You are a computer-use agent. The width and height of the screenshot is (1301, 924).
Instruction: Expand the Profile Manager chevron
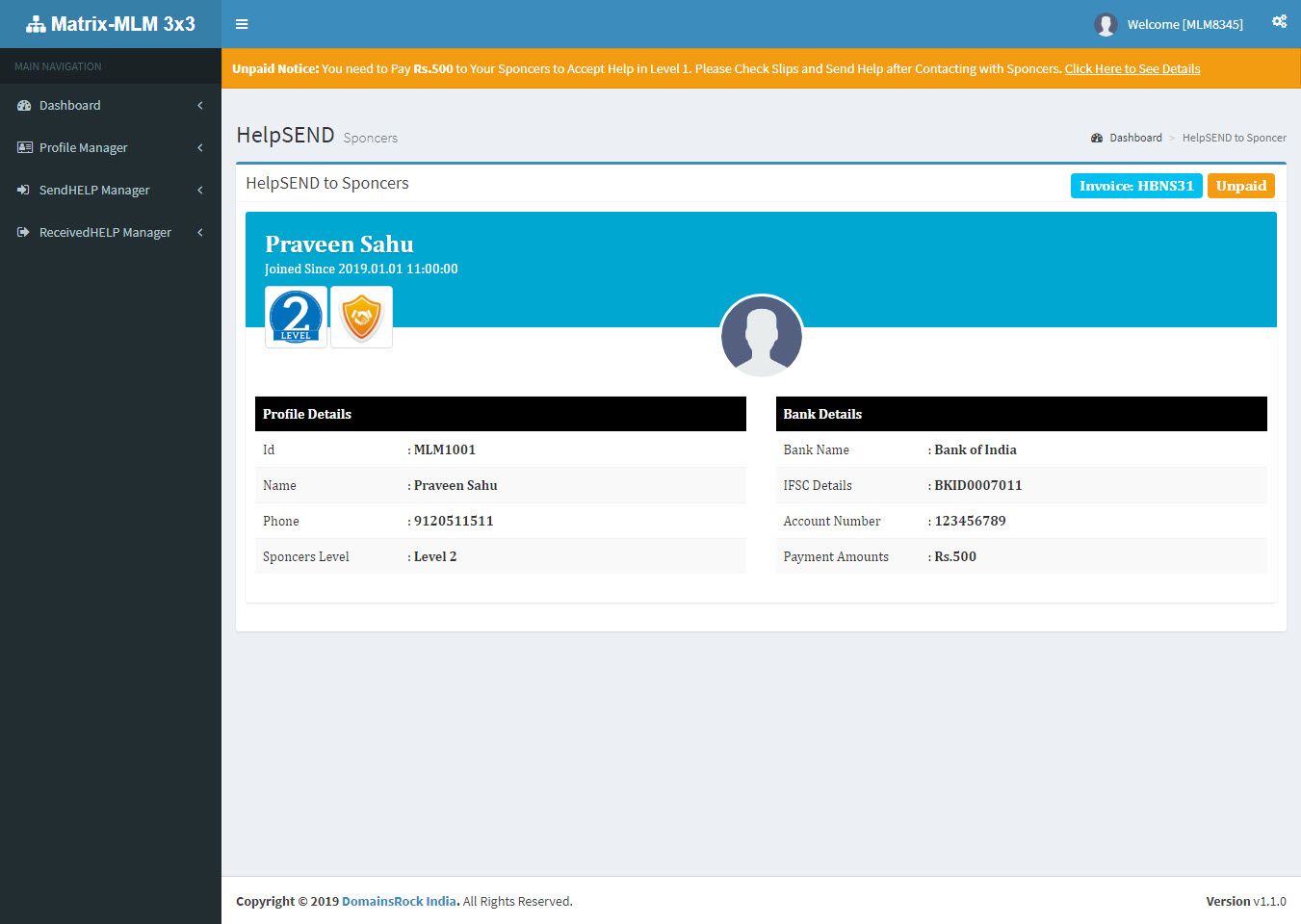200,147
